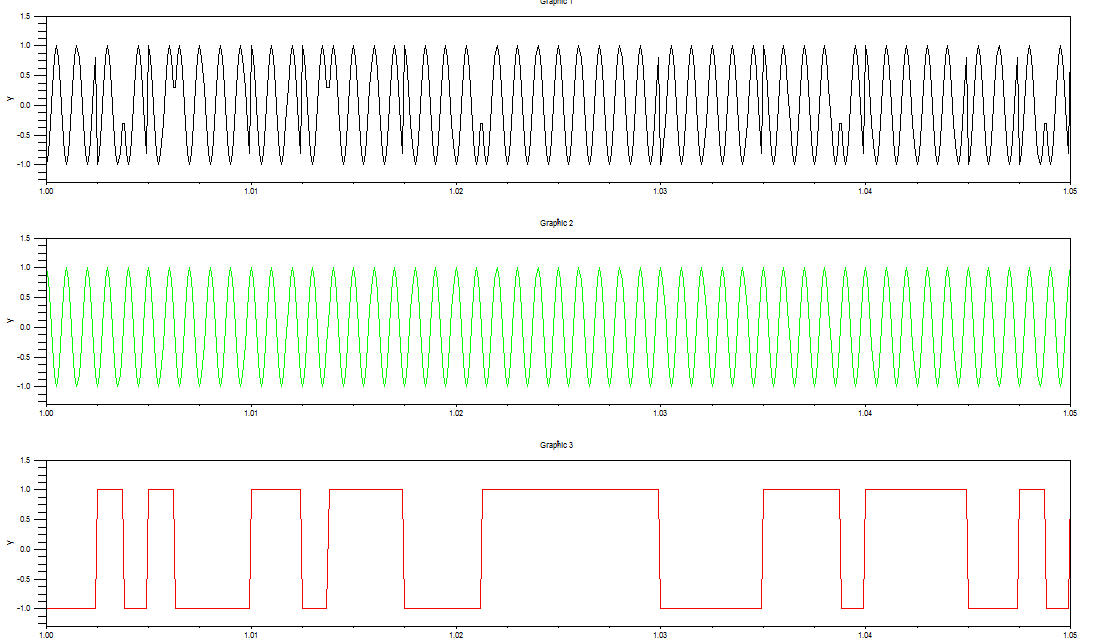Viewport: 1103px width, 642px height.
Task: Pick the 1.05 x-axis tick label of Graphic 2
Action: 1070,413
